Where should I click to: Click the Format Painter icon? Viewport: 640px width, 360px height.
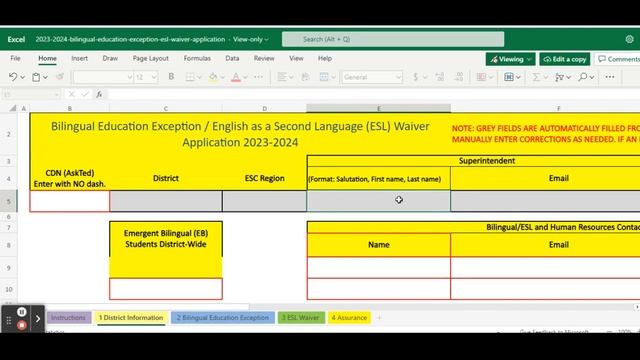coord(60,77)
